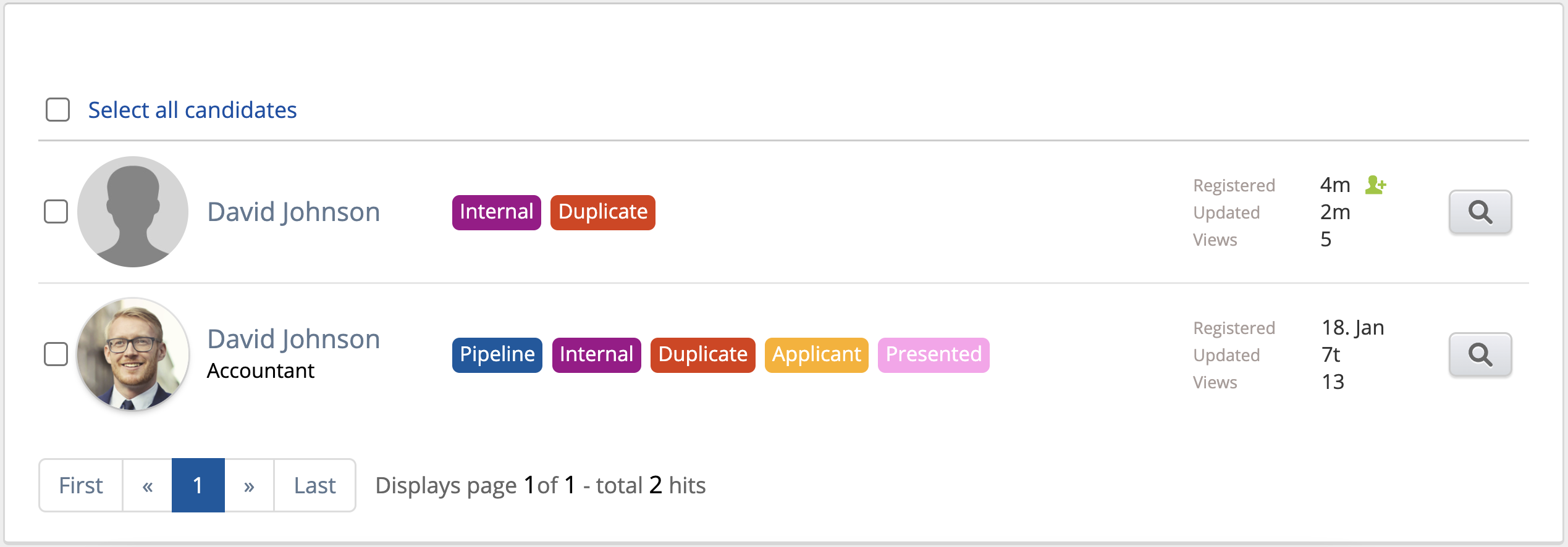1568x547 pixels.
Task: Select page 1 in pagination
Action: tap(198, 485)
